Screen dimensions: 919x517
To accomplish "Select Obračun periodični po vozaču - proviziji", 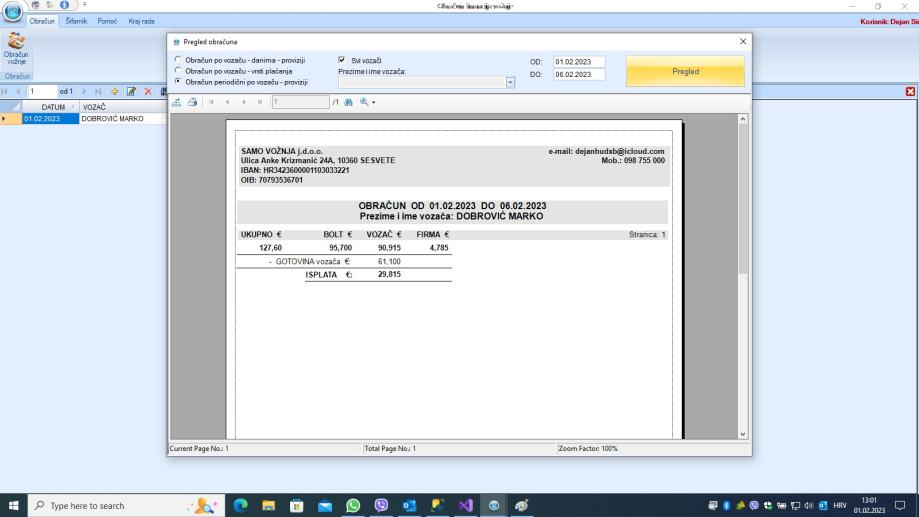I will (x=178, y=81).
